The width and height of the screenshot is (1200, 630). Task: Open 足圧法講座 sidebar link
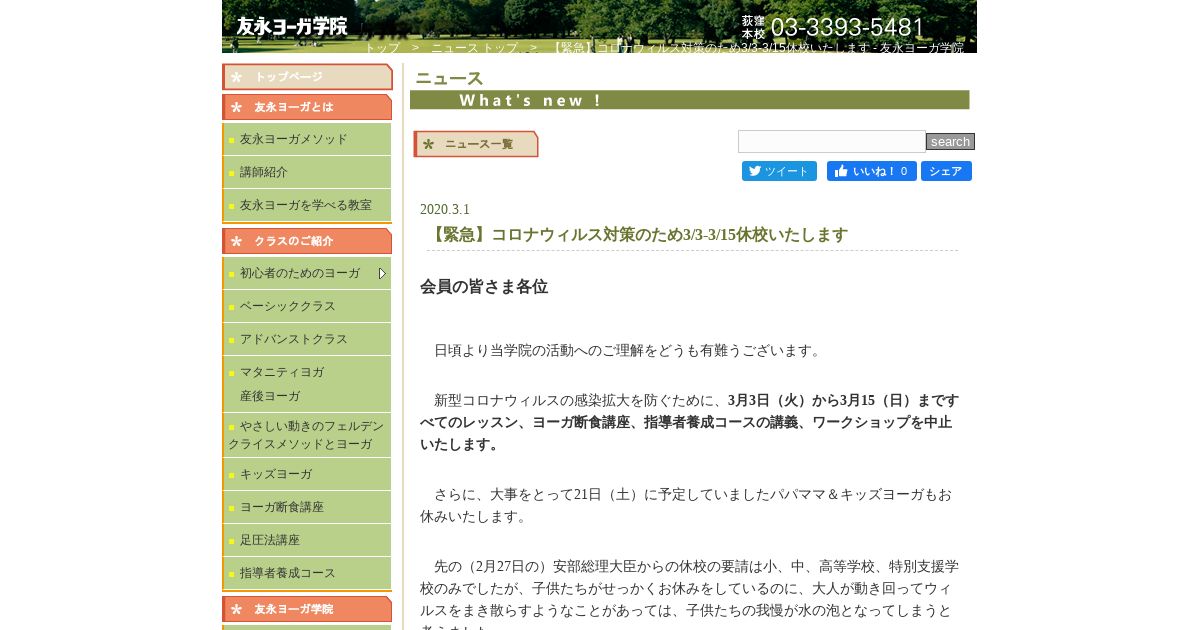pos(307,540)
